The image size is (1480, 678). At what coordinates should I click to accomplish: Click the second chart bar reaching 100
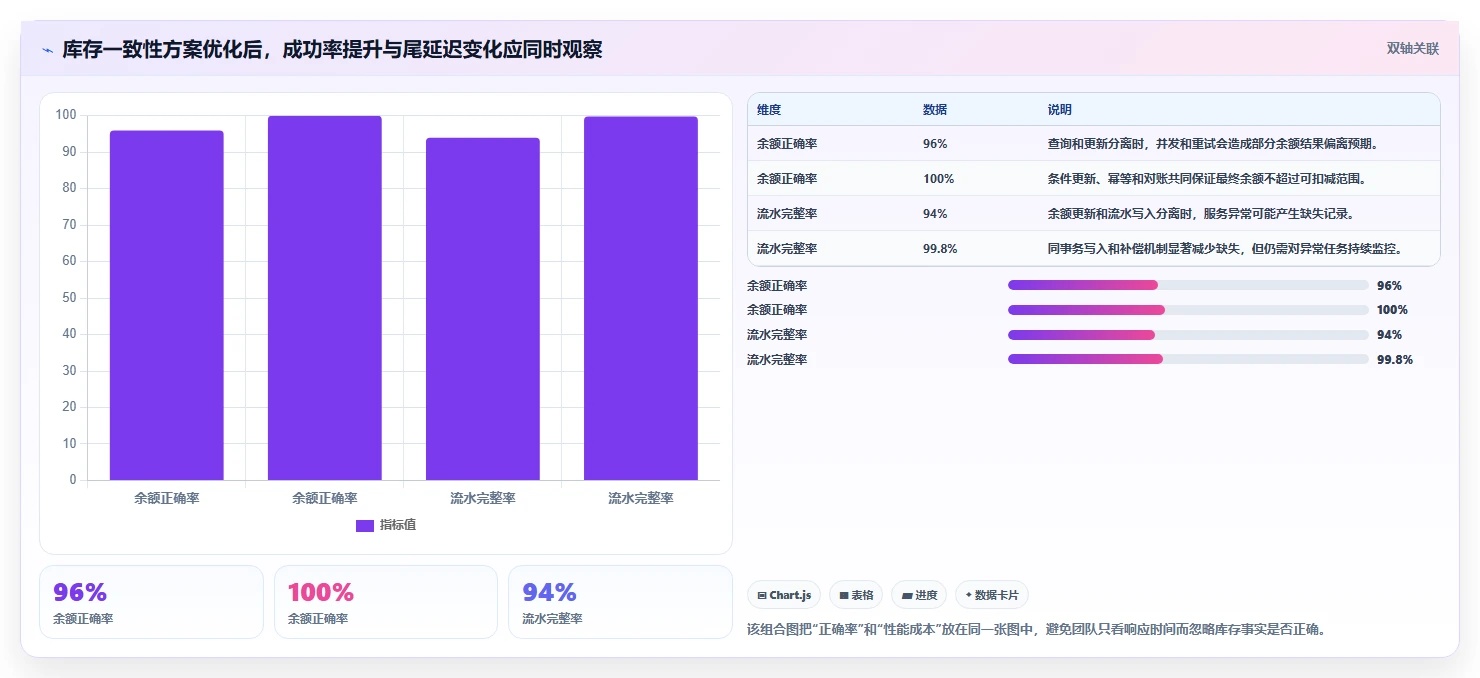325,298
